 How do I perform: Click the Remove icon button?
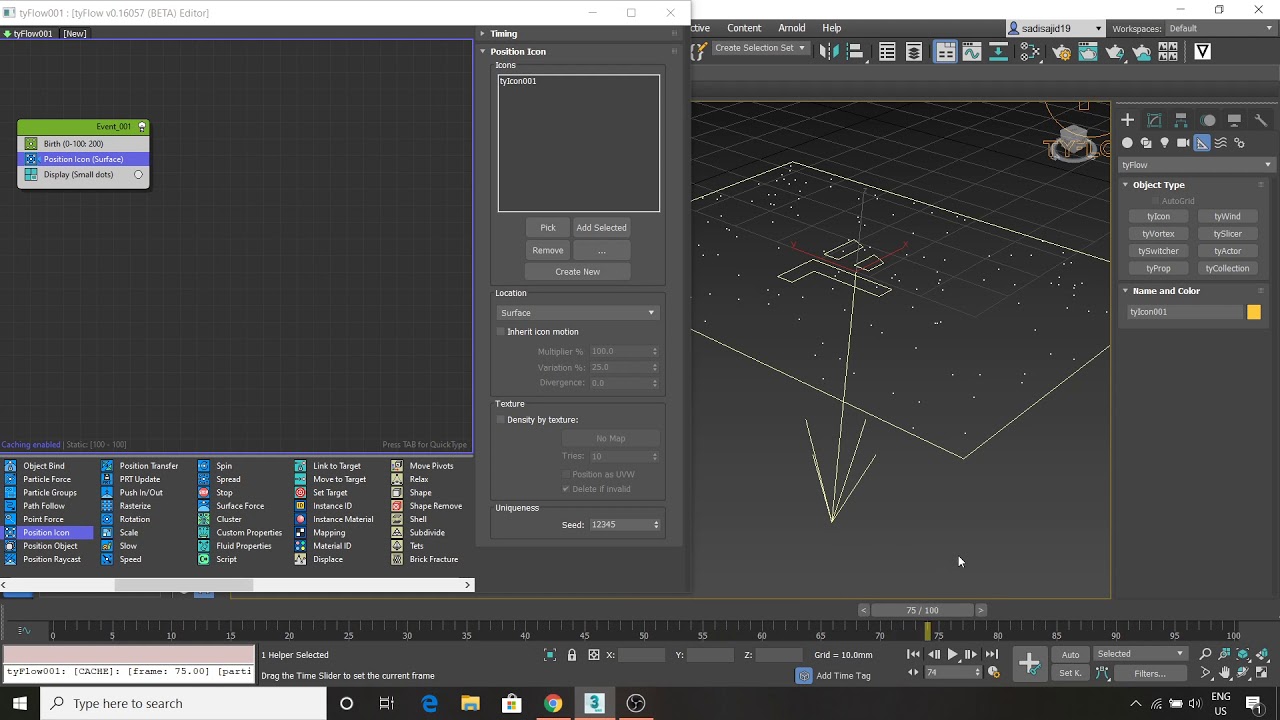click(548, 251)
